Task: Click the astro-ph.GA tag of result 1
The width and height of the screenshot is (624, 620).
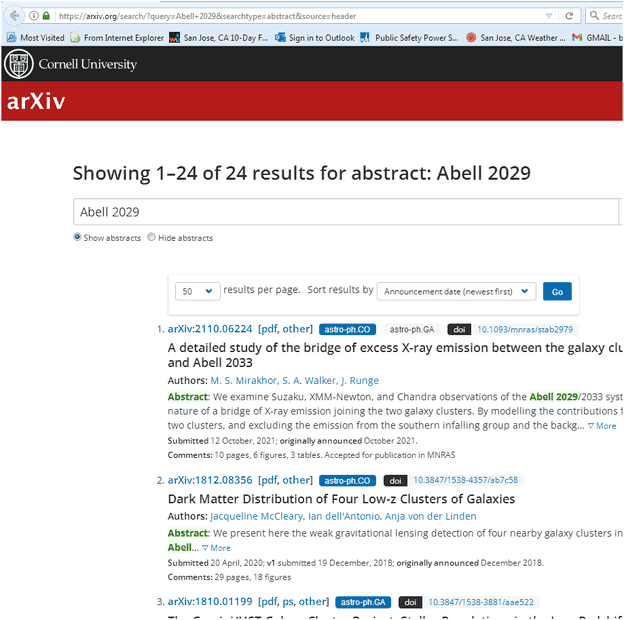Action: [x=411, y=329]
